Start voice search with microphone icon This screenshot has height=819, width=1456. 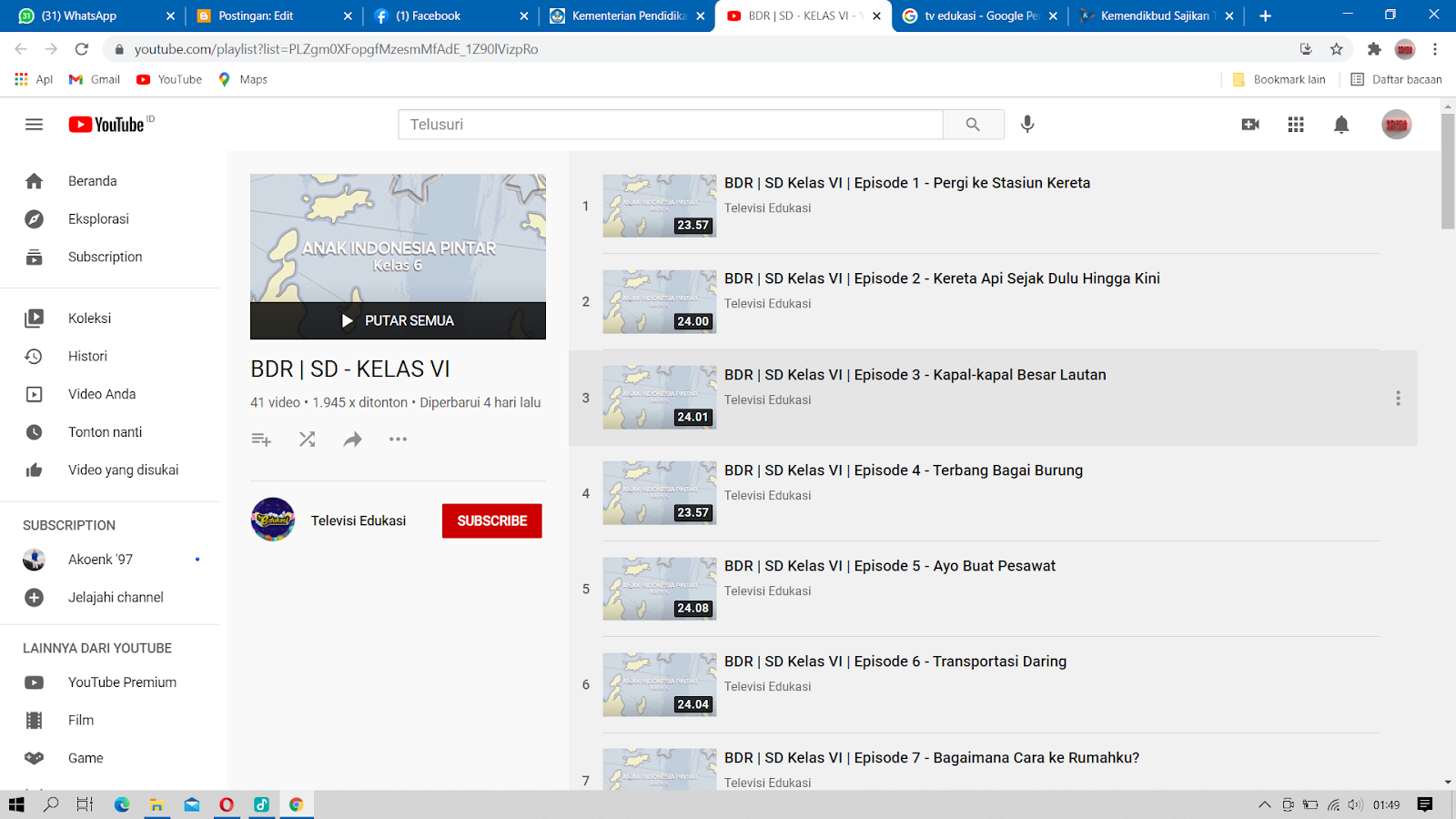[1027, 125]
